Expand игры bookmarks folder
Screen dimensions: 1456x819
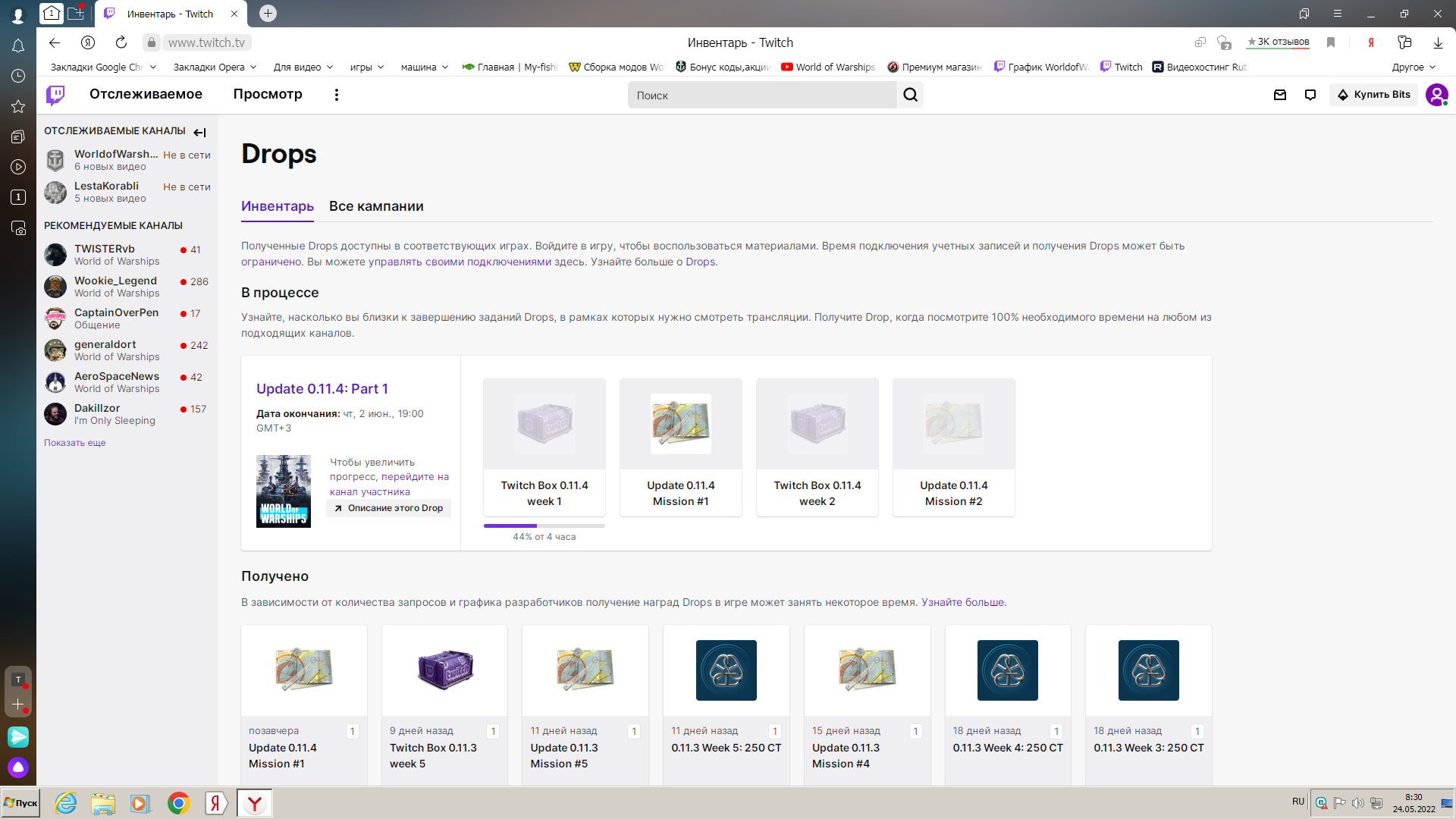point(367,67)
